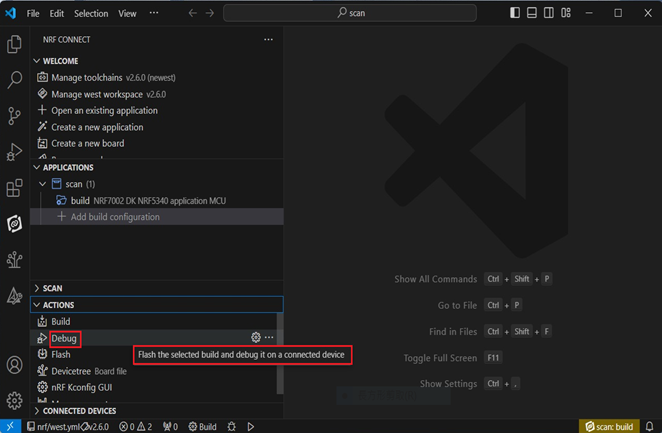The width and height of the screenshot is (662, 433).
Task: Open the Accounts icon in activity bar
Action: pos(14,366)
